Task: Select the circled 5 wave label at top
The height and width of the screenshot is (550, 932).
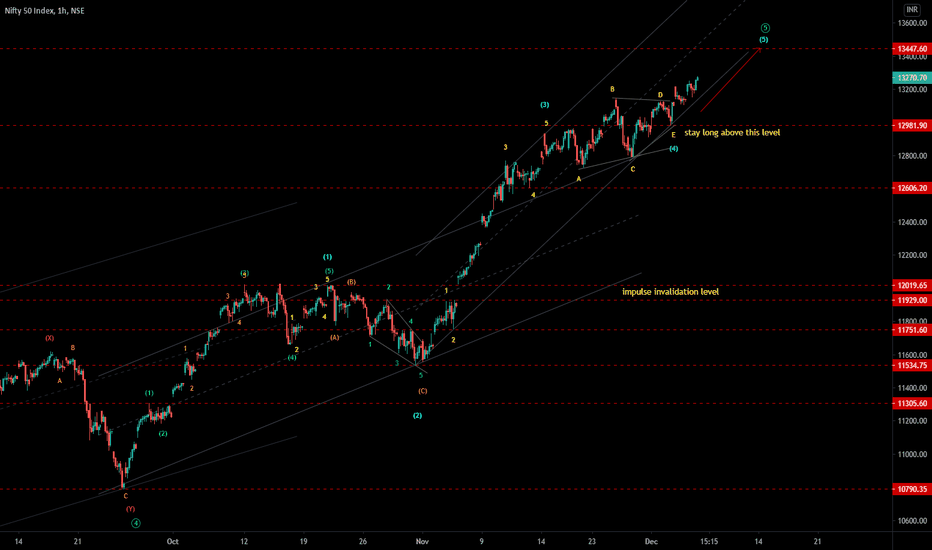Action: click(765, 28)
